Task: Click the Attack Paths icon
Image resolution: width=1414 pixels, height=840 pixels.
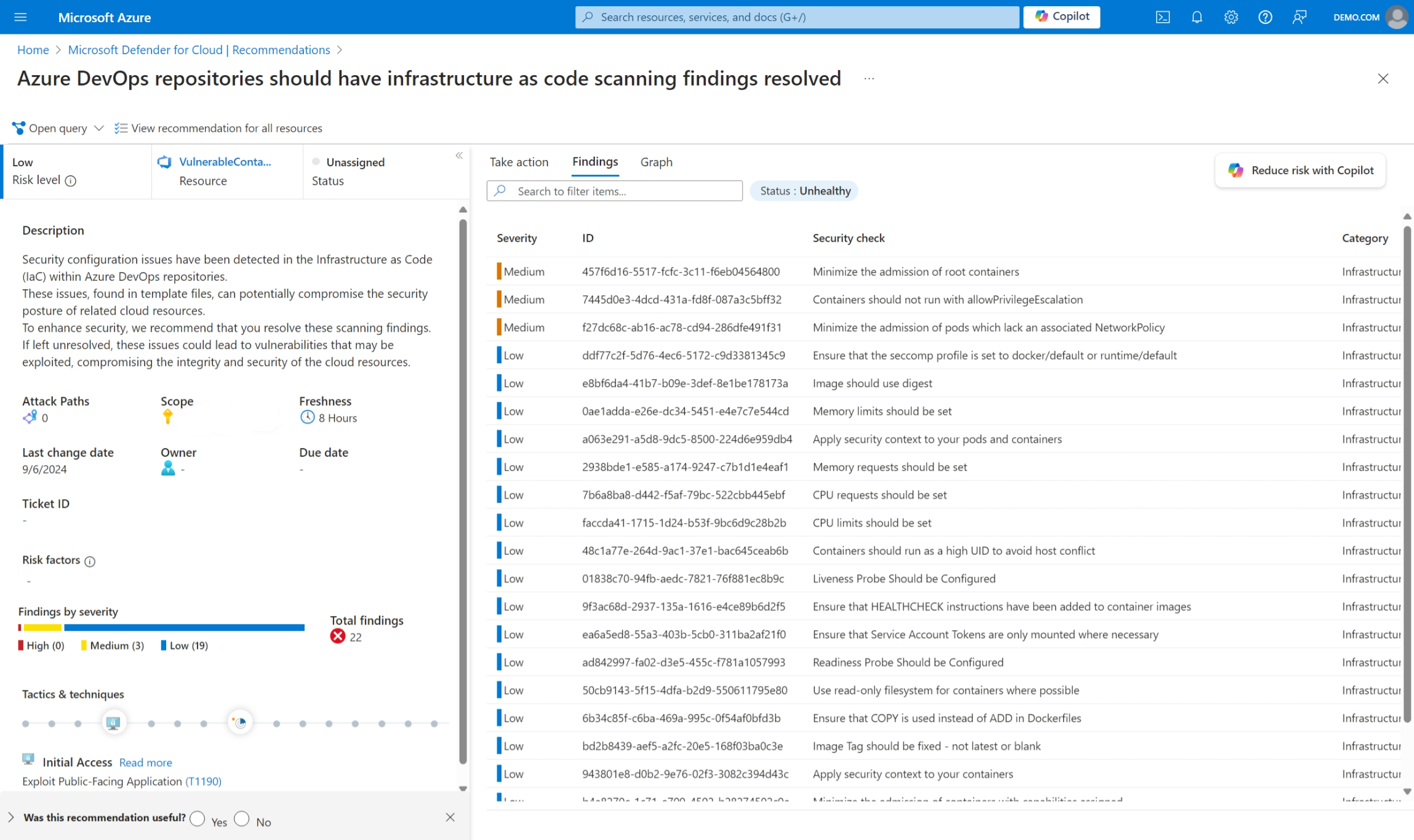Action: point(30,418)
